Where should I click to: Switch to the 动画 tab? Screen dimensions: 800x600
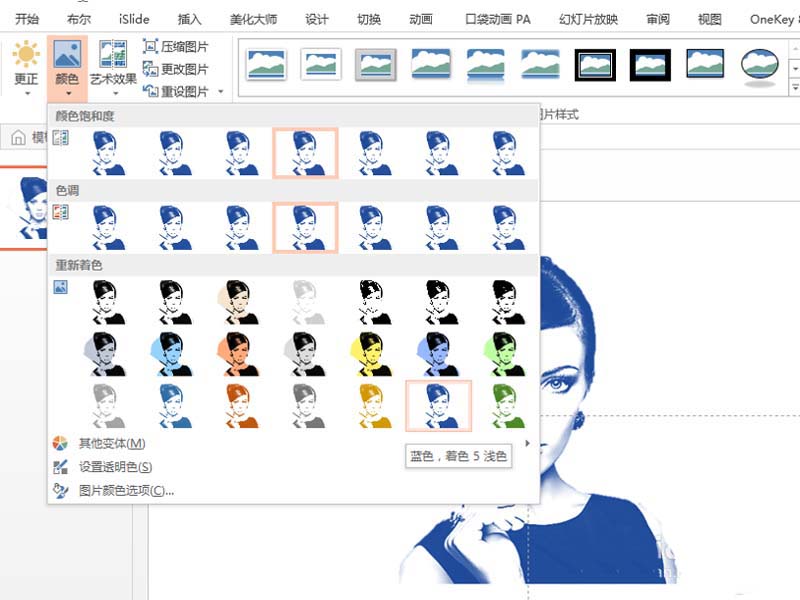click(x=421, y=19)
